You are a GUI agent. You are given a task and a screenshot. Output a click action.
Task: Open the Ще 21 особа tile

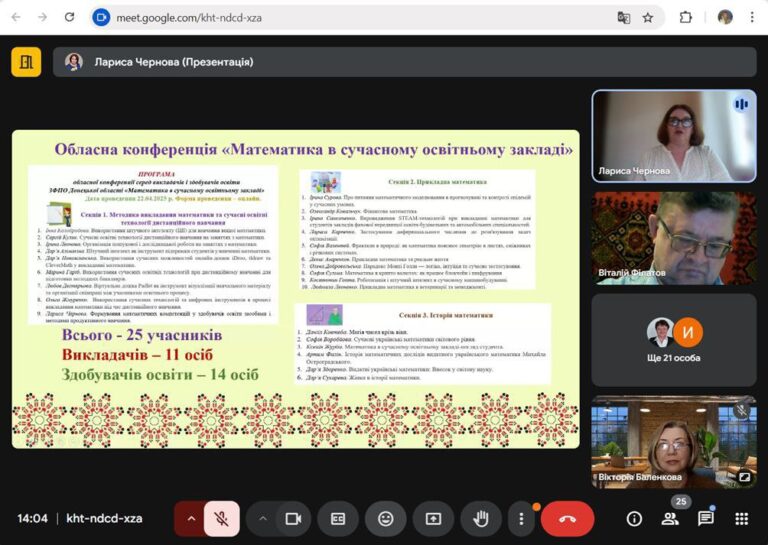point(674,340)
